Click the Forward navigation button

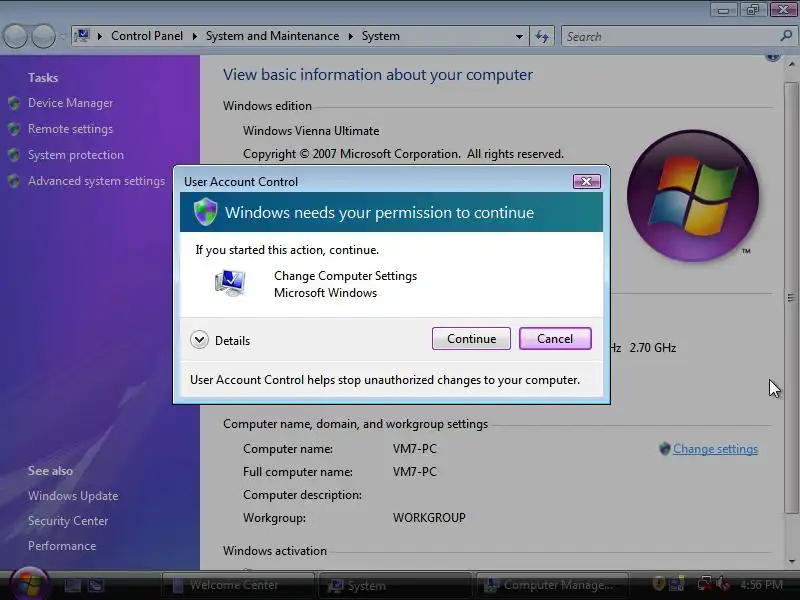point(43,37)
